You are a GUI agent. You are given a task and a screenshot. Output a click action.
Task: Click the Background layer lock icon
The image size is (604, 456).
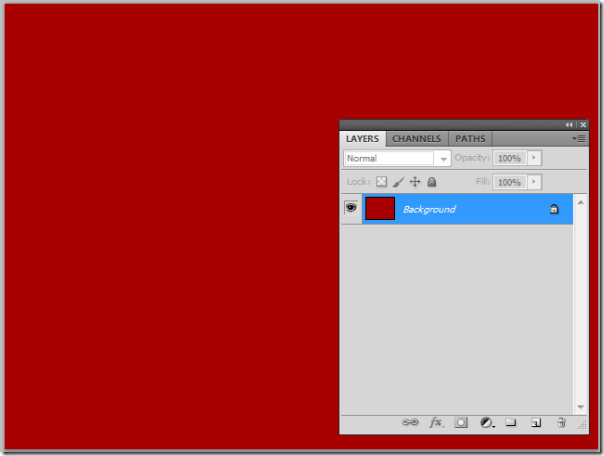pos(554,209)
